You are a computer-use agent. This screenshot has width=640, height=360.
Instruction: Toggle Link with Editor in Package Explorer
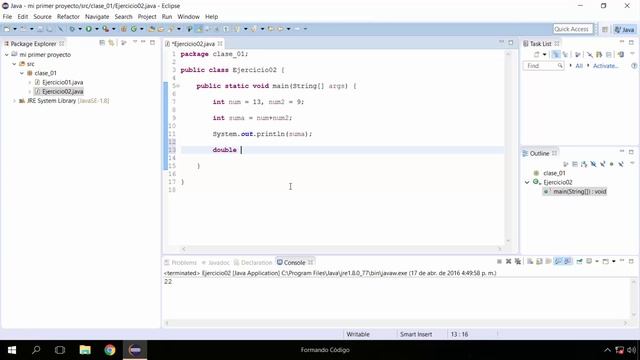111,42
